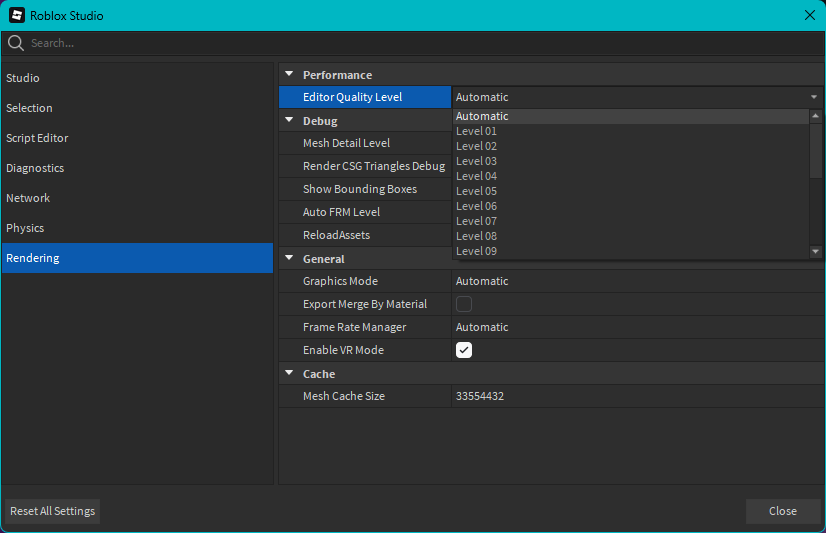The image size is (826, 533).
Task: Select the Render CSG Triangles Debug row
Action: point(365,166)
